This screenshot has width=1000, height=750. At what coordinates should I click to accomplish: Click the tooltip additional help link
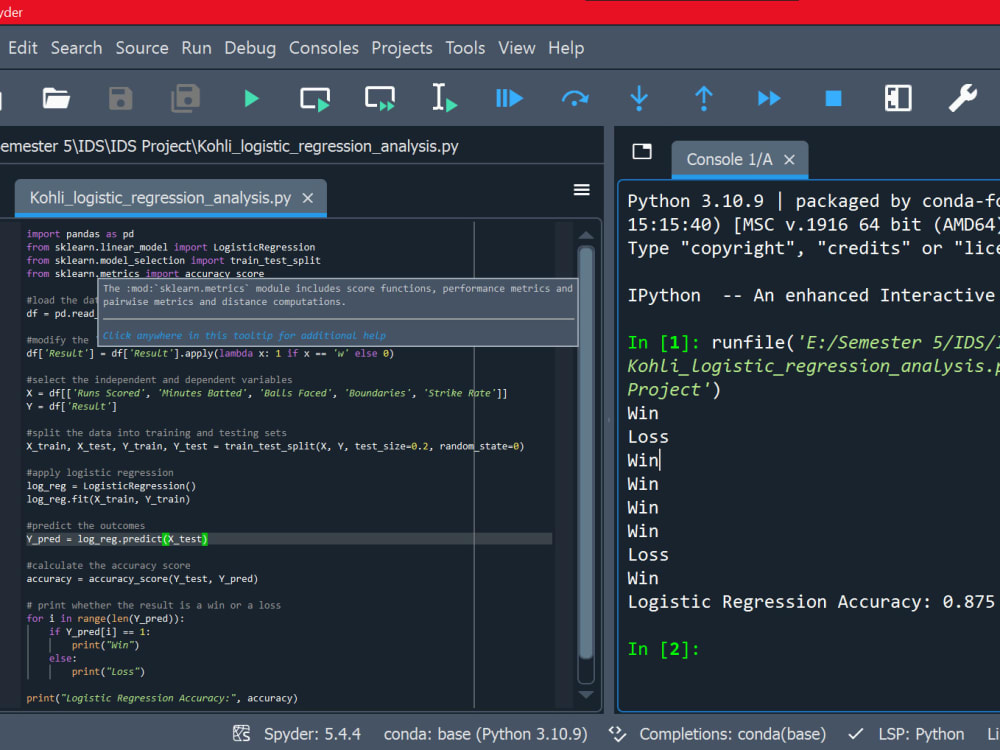pos(244,336)
